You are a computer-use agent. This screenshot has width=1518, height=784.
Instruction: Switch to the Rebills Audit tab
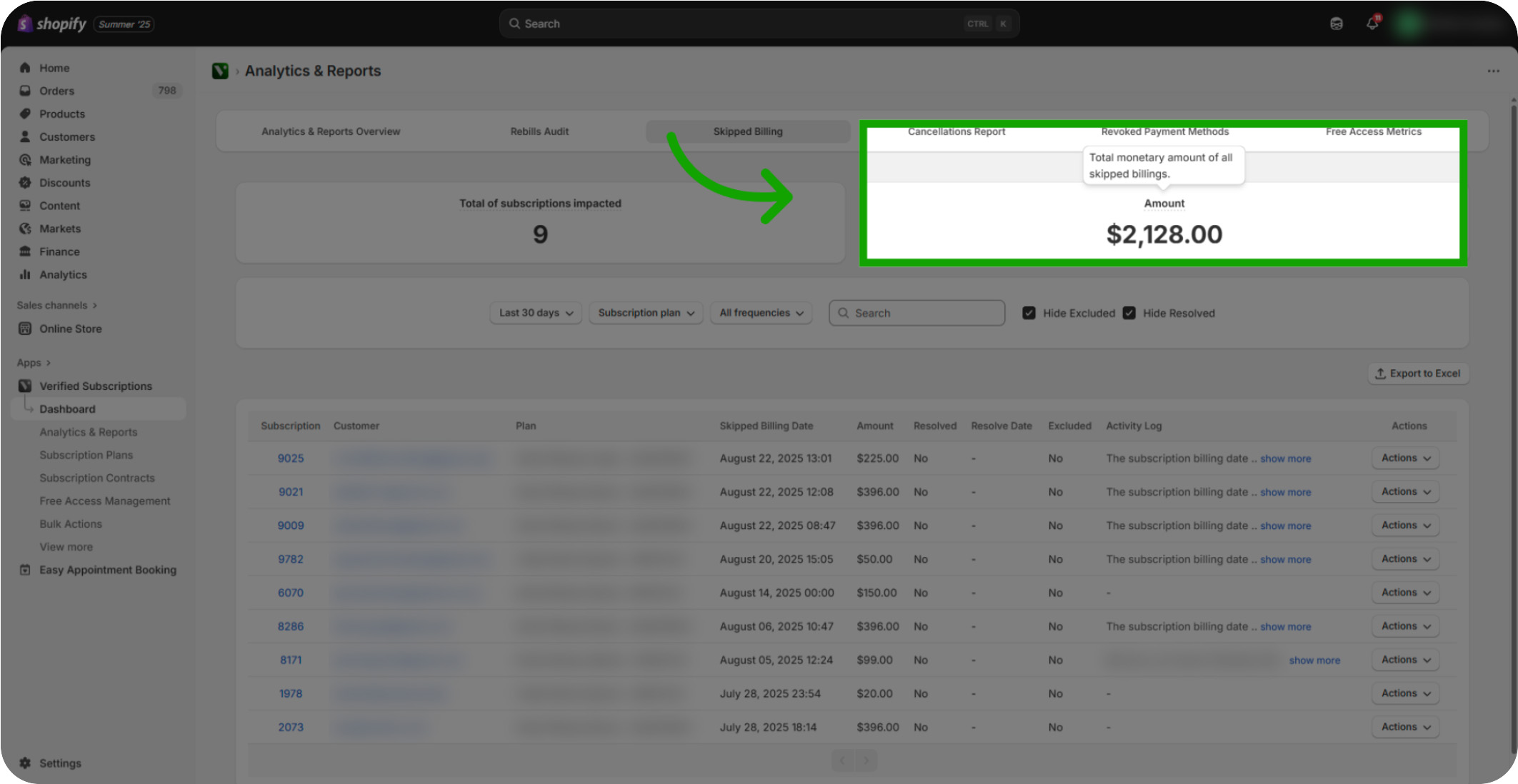(x=539, y=131)
